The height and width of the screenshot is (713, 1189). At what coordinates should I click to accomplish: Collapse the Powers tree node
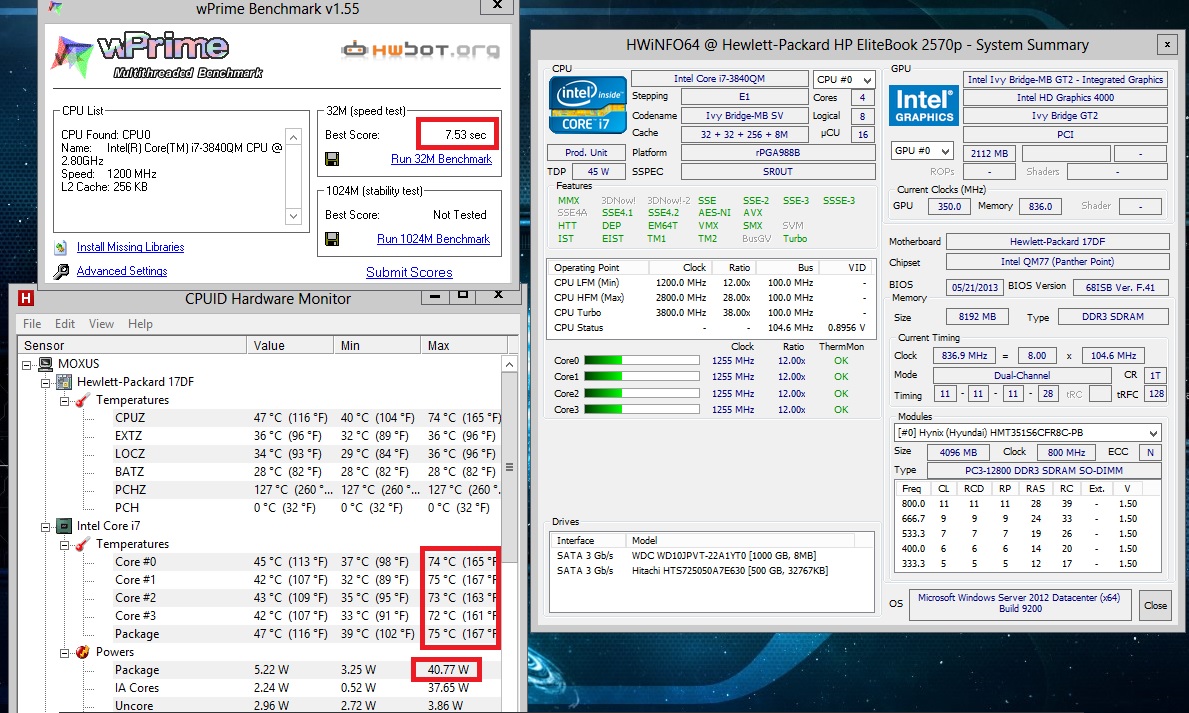click(x=64, y=652)
